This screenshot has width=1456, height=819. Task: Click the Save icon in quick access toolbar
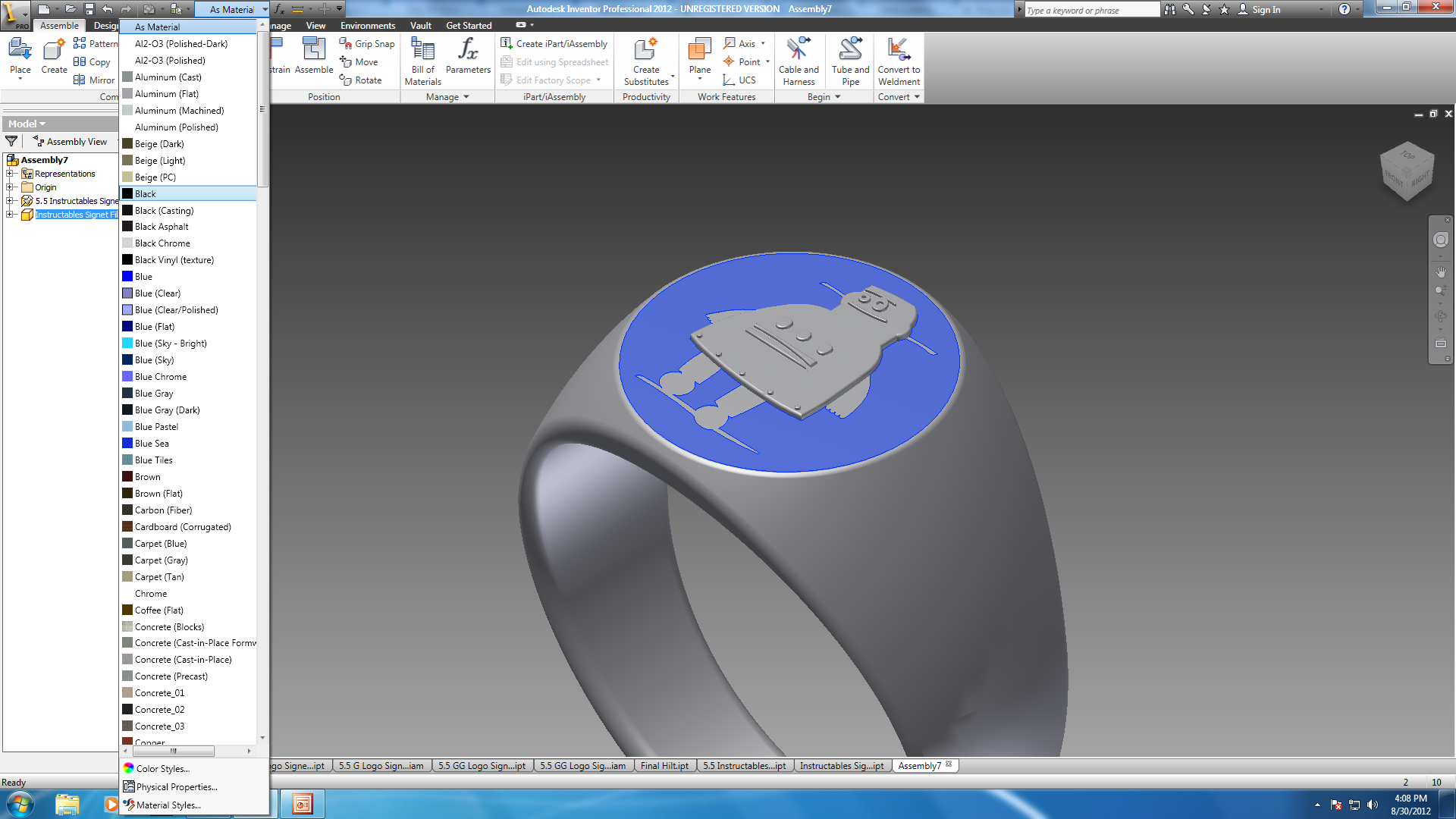click(x=89, y=9)
